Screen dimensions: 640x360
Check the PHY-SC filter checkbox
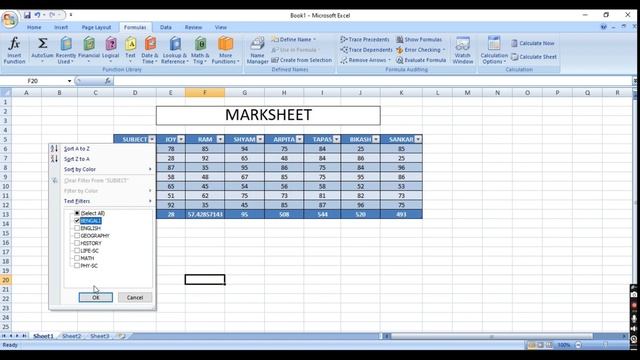click(77, 265)
